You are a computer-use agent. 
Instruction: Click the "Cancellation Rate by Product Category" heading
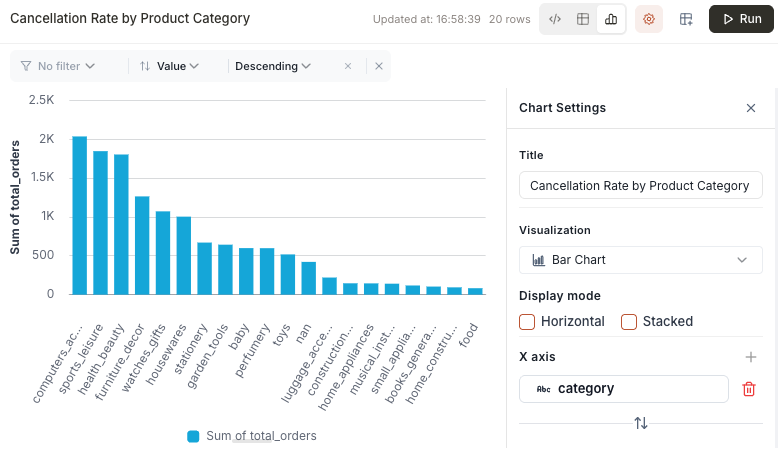point(130,18)
